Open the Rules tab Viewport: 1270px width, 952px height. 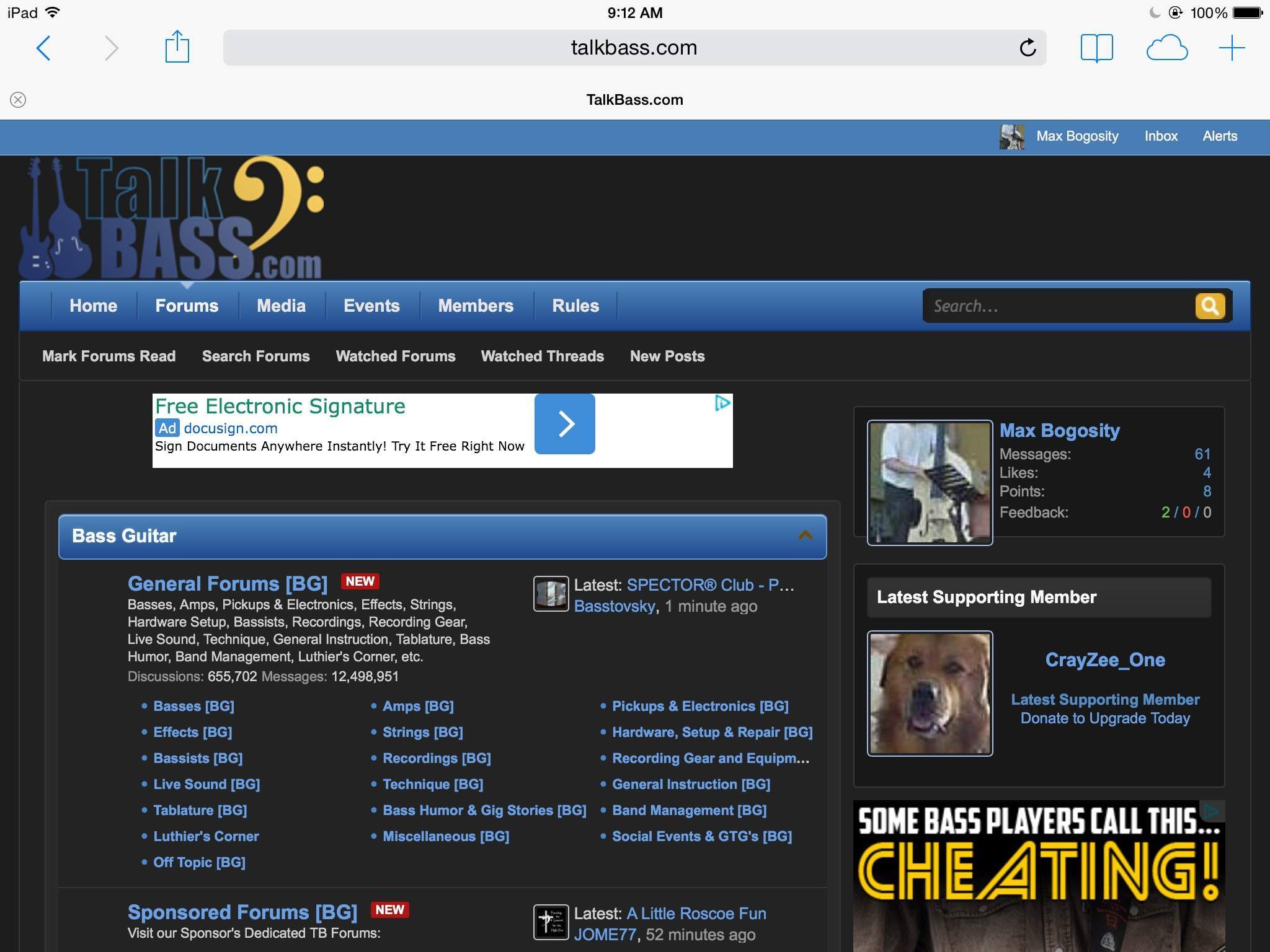(x=575, y=306)
